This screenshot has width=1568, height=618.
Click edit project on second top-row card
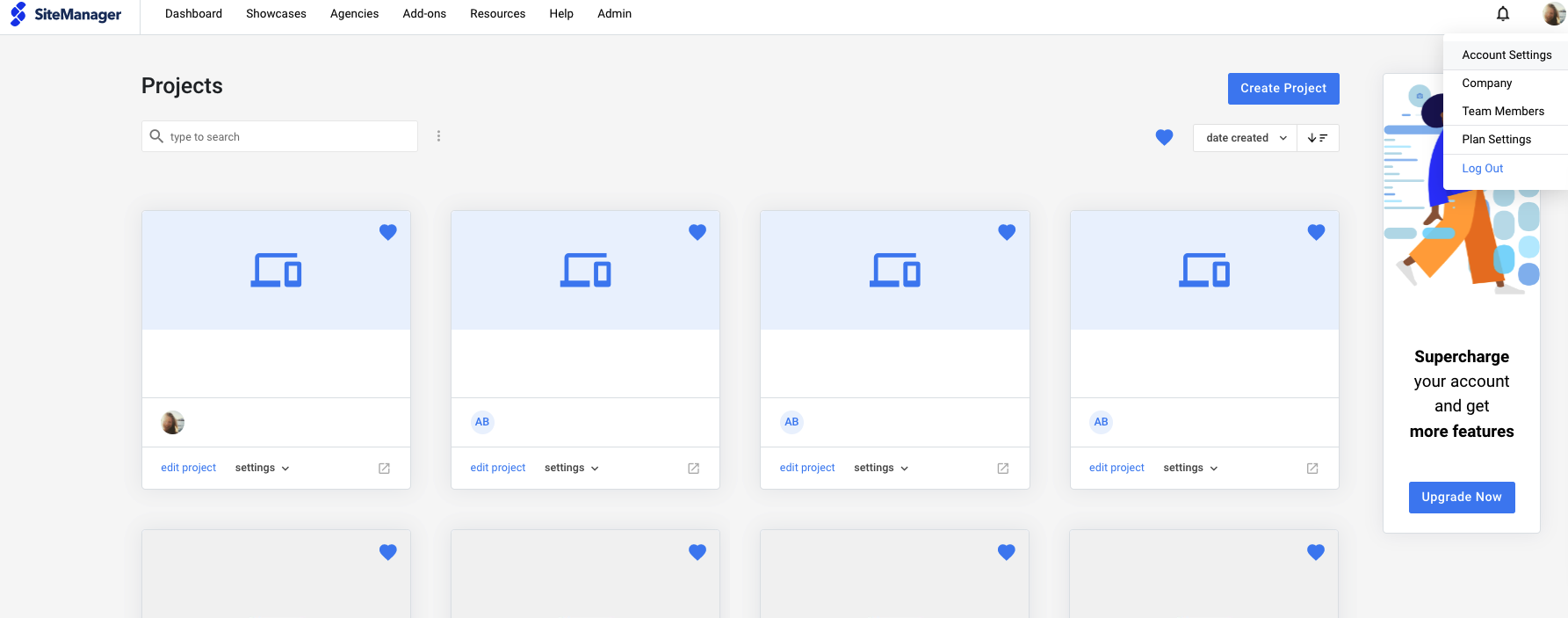click(497, 468)
